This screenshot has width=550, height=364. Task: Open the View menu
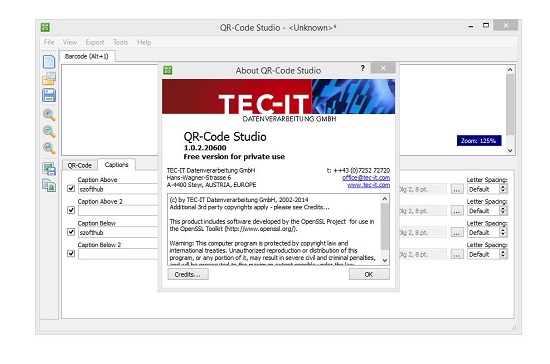[70, 42]
